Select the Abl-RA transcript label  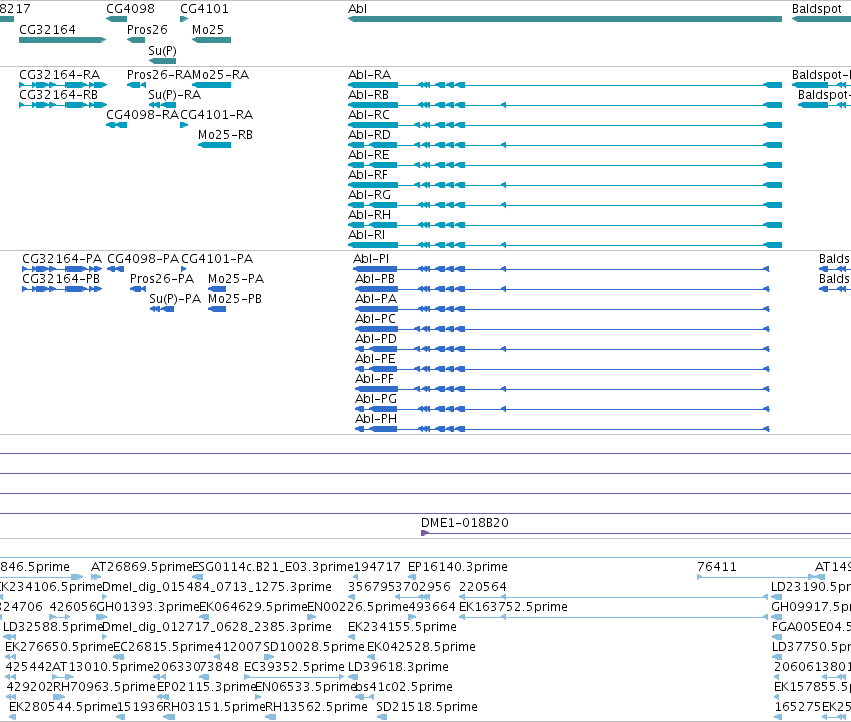click(370, 75)
